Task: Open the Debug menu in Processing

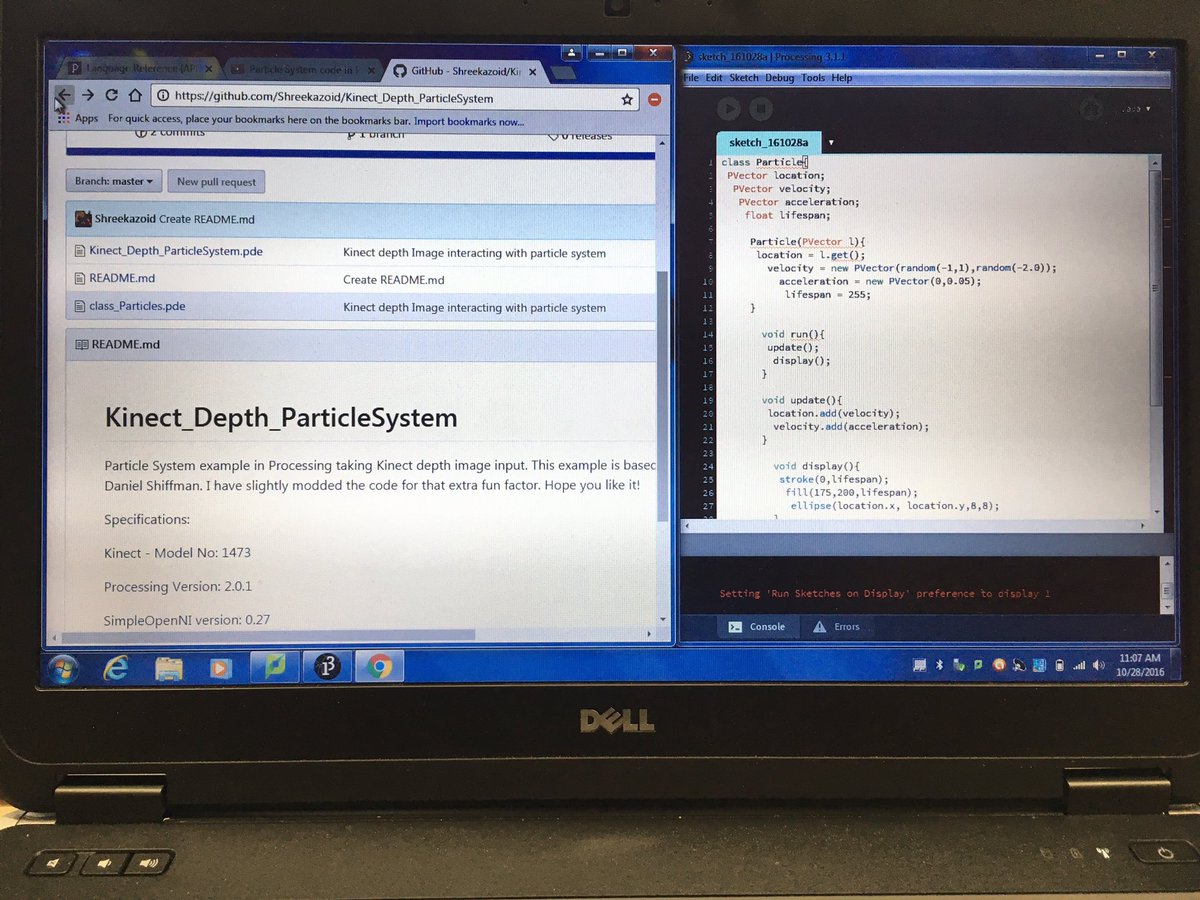Action: click(x=780, y=78)
